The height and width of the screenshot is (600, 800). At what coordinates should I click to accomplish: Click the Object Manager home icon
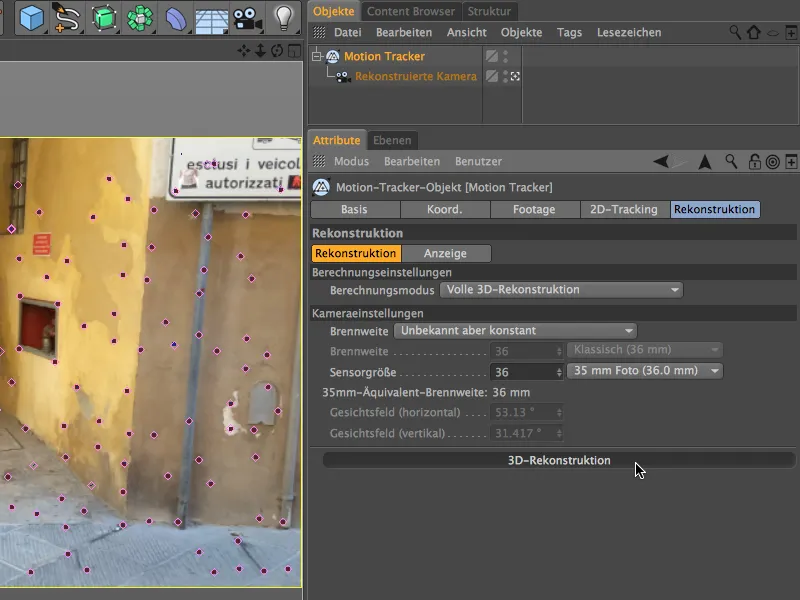(x=754, y=33)
